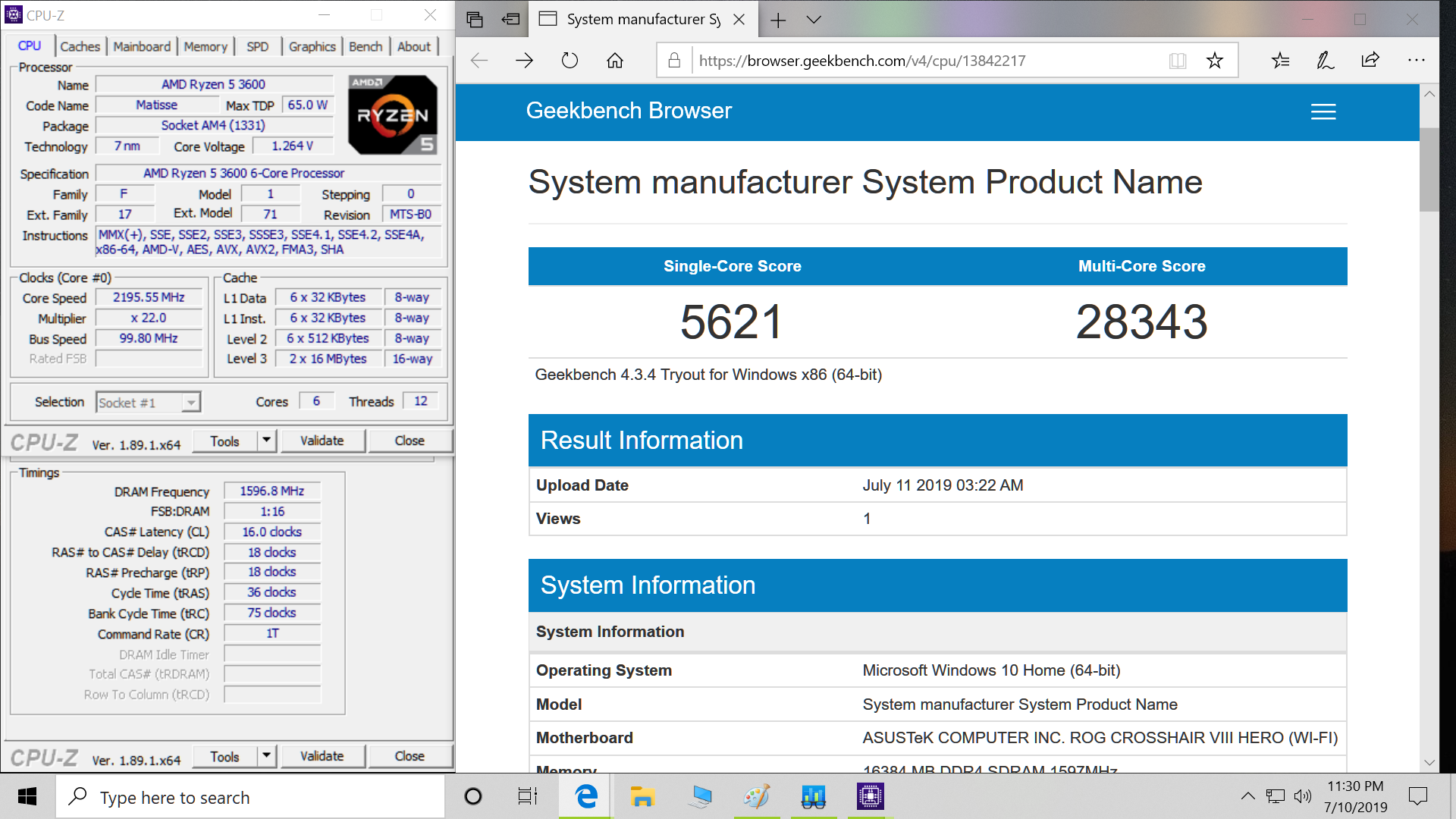Open the CPU-Z About tab
The height and width of the screenshot is (819, 1456).
(413, 46)
